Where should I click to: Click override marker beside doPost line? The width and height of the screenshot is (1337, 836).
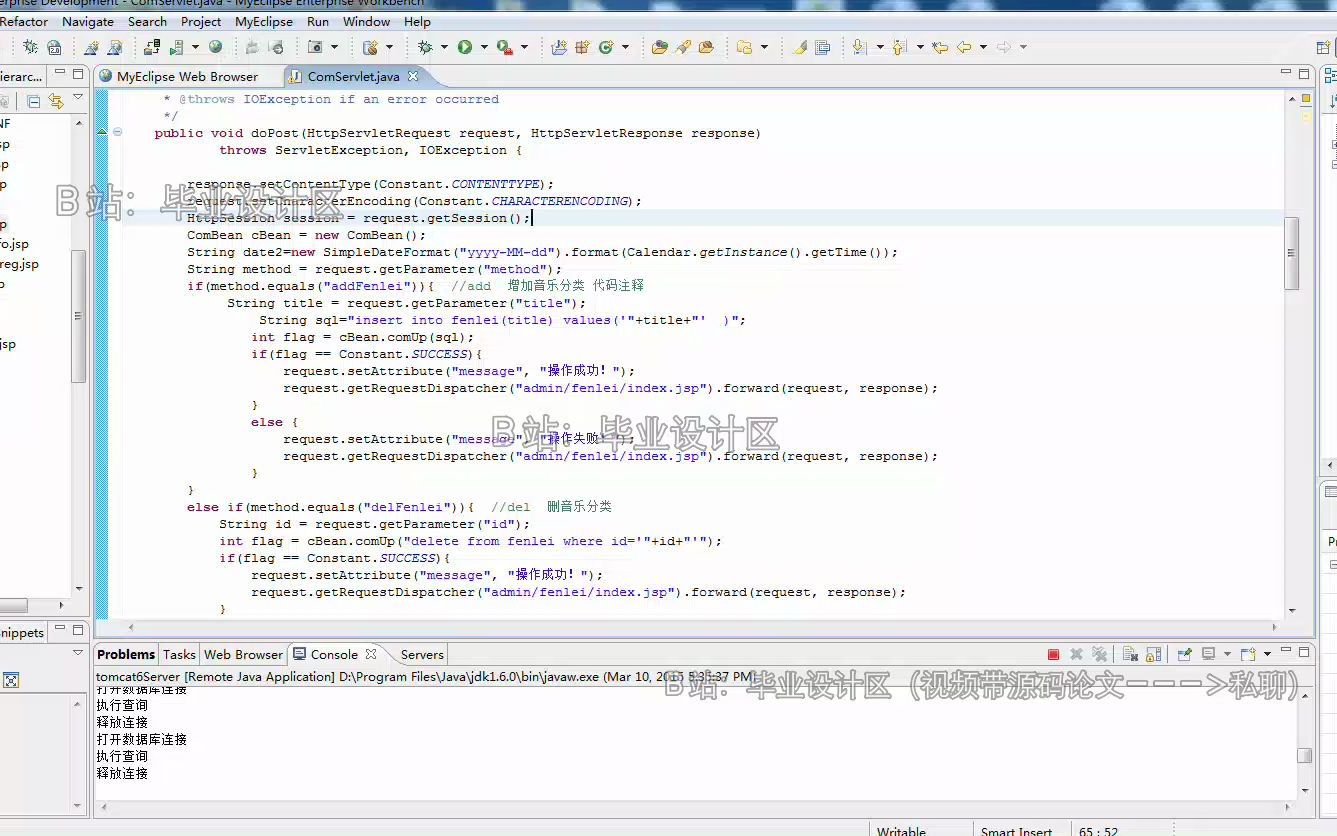102,132
